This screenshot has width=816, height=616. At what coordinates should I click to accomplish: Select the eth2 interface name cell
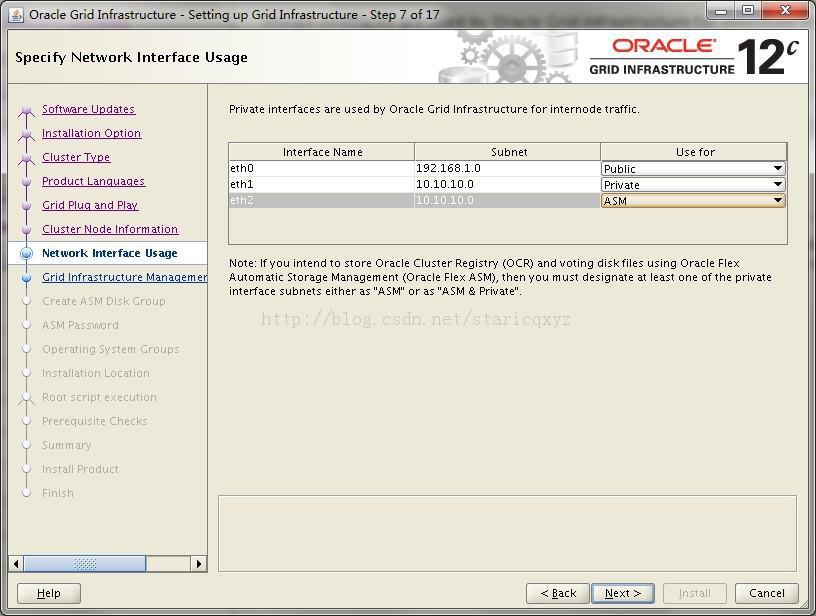(322, 200)
